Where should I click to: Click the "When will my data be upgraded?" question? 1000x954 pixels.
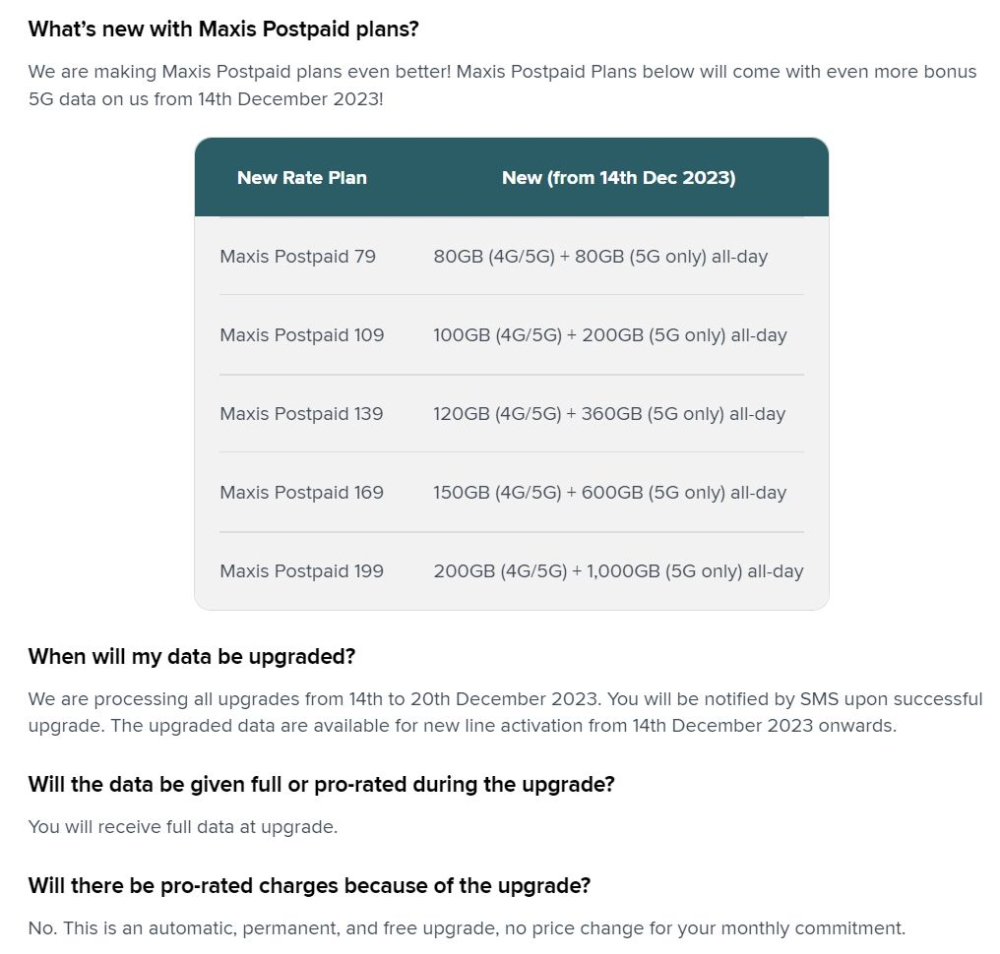[x=192, y=657]
